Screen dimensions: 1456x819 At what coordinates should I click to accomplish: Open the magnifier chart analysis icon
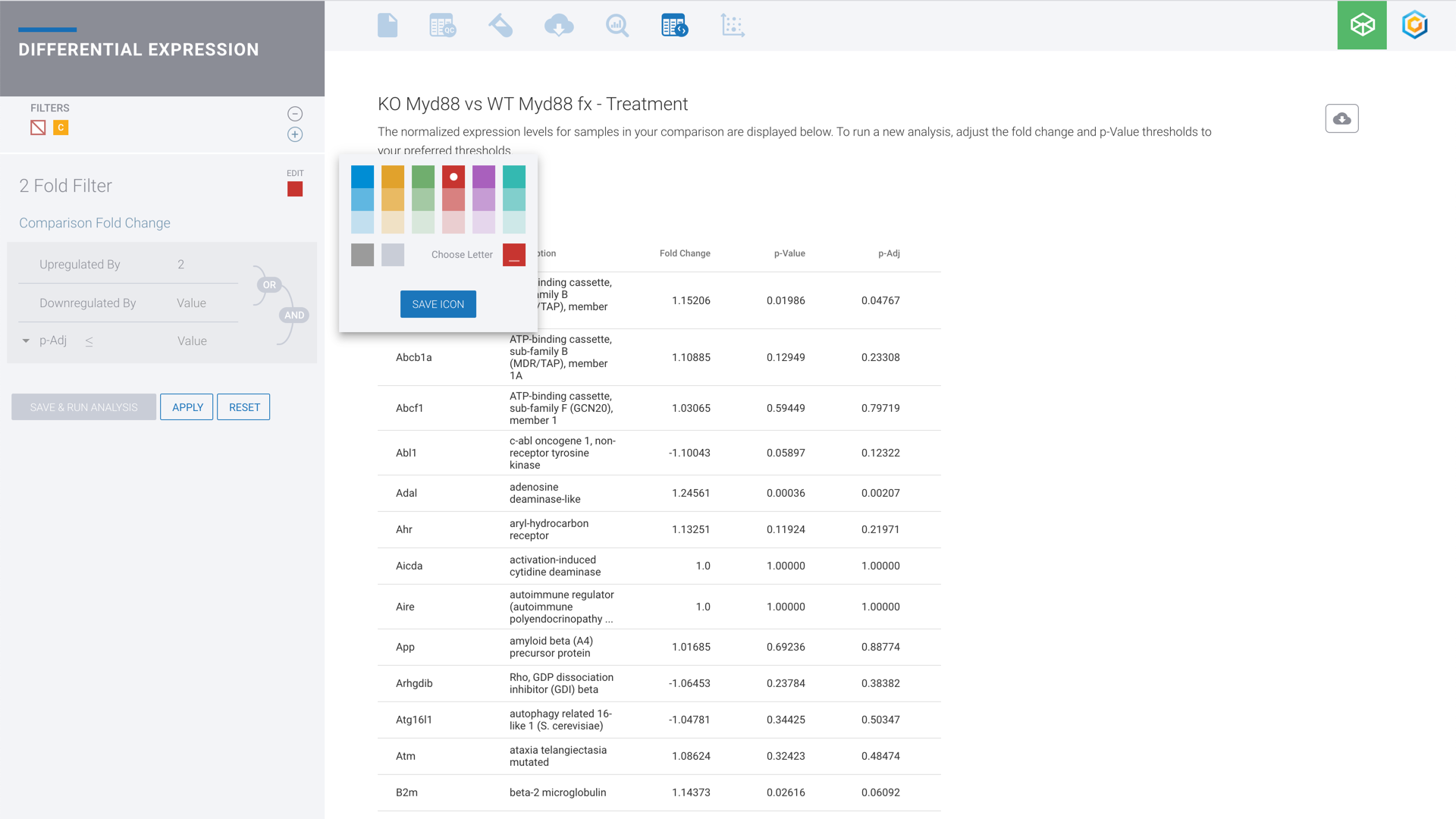click(x=617, y=26)
